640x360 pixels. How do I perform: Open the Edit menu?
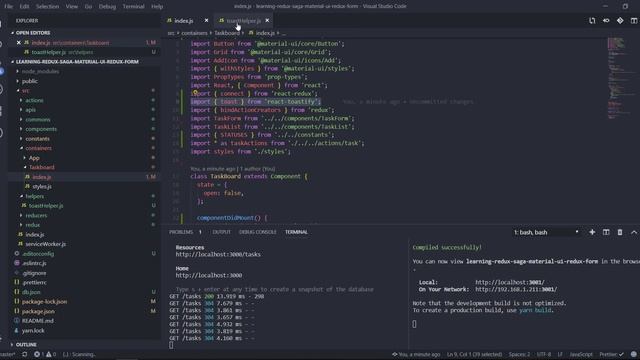click(x=24, y=6)
